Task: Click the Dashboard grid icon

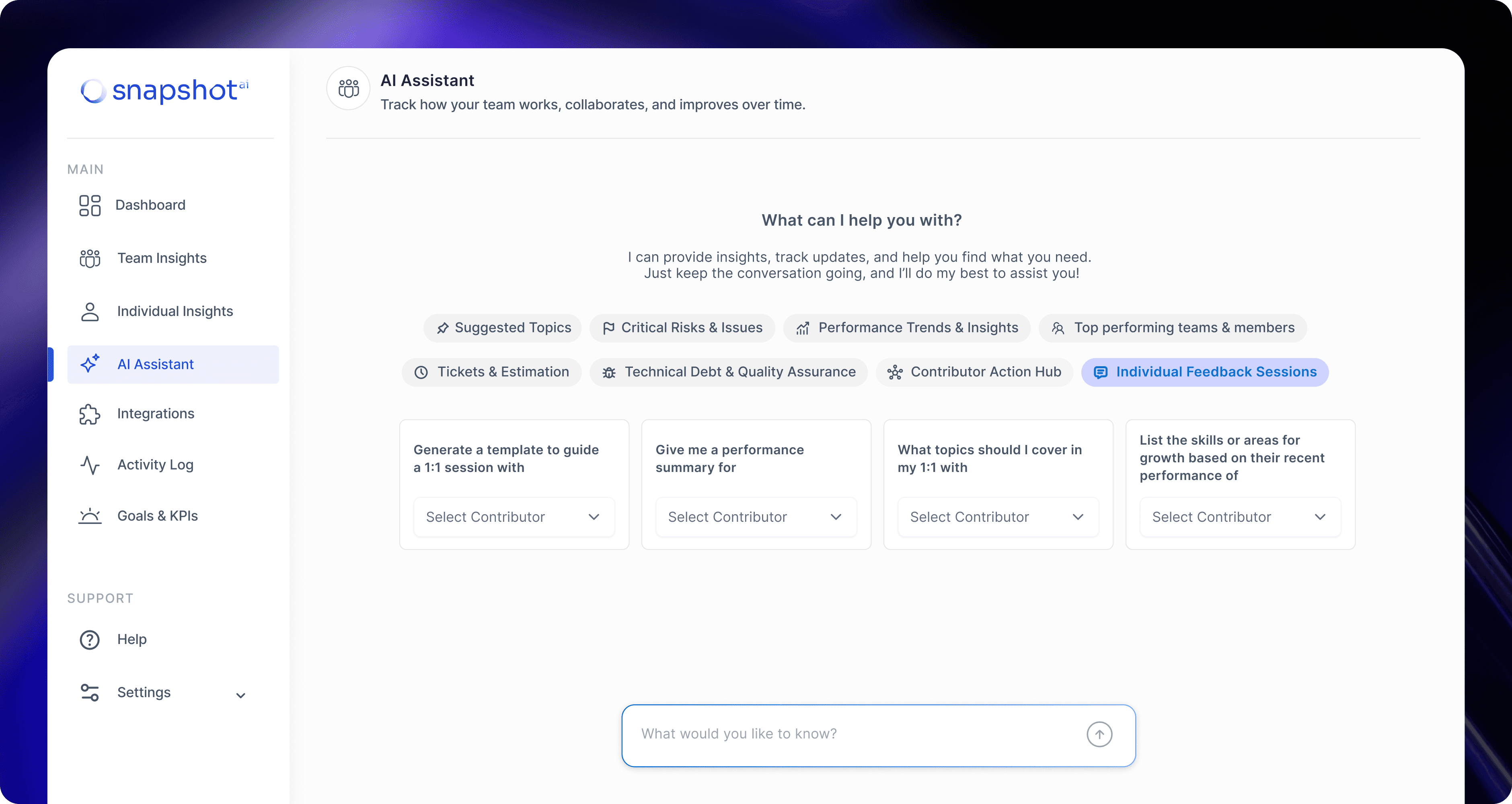Action: coord(90,205)
